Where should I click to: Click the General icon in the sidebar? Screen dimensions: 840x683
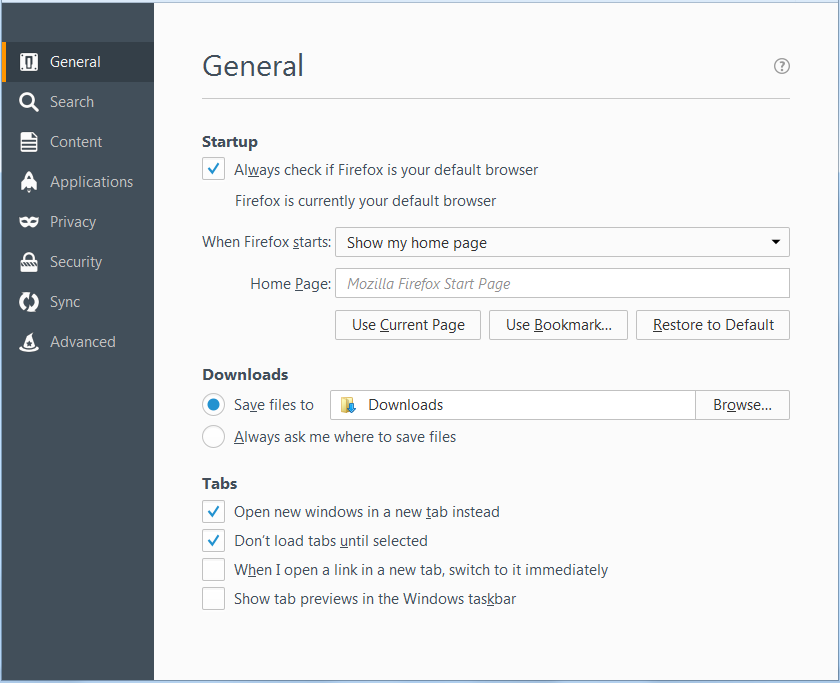pos(29,62)
